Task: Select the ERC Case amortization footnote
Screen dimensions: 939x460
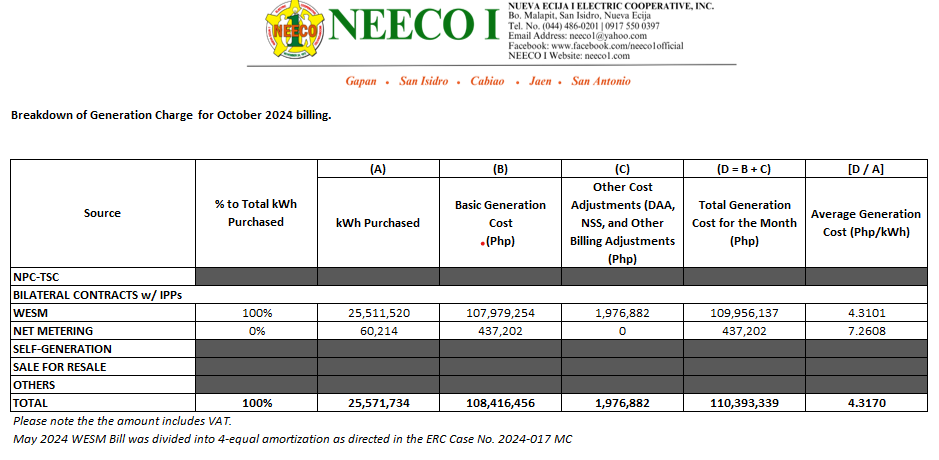Action: pyautogui.click(x=293, y=439)
